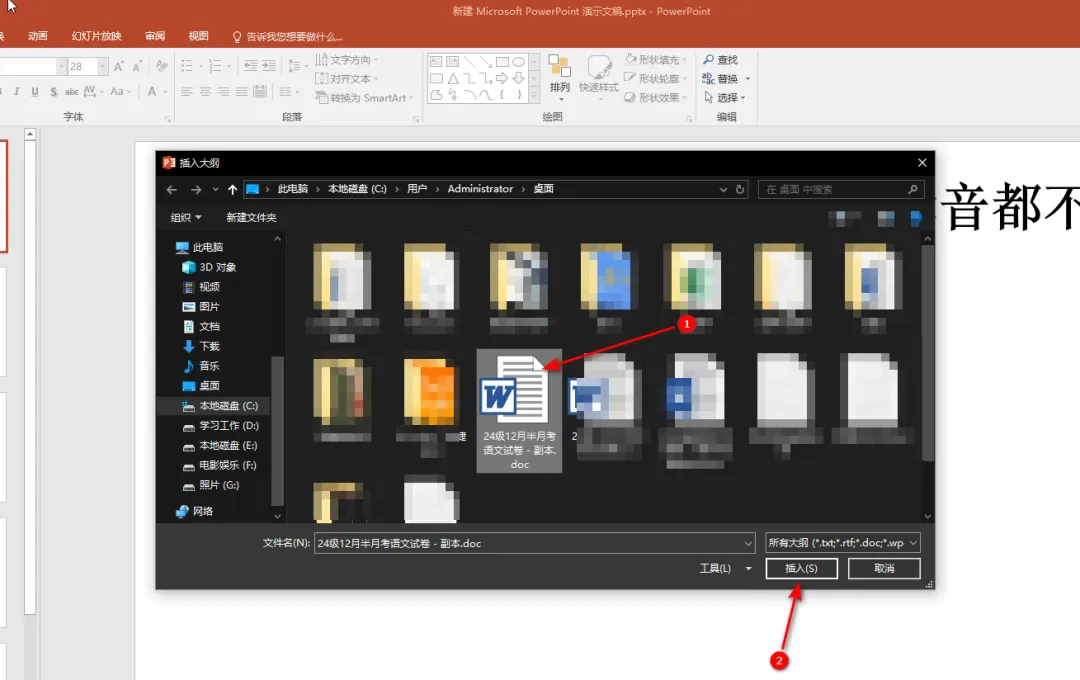Open the 审阅 ribbon tab
Screen dimensions: 1080x680
pos(155,36)
